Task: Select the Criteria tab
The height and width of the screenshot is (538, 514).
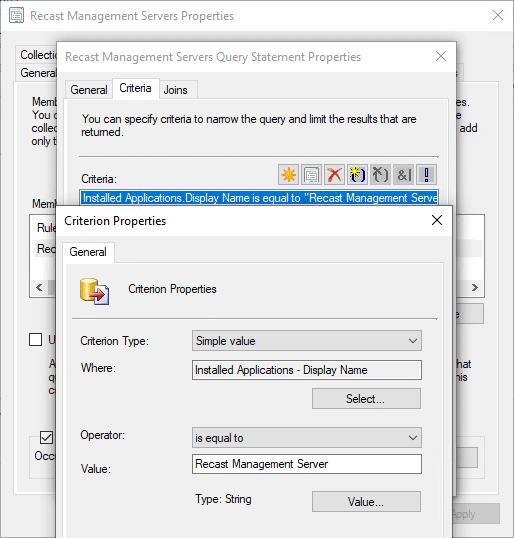Action: click(135, 88)
